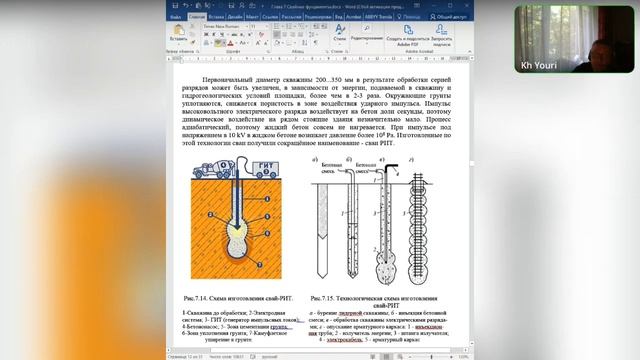Viewport: 640px width, 360px height.
Task: Click the language indicator in status bar
Action: [269, 357]
